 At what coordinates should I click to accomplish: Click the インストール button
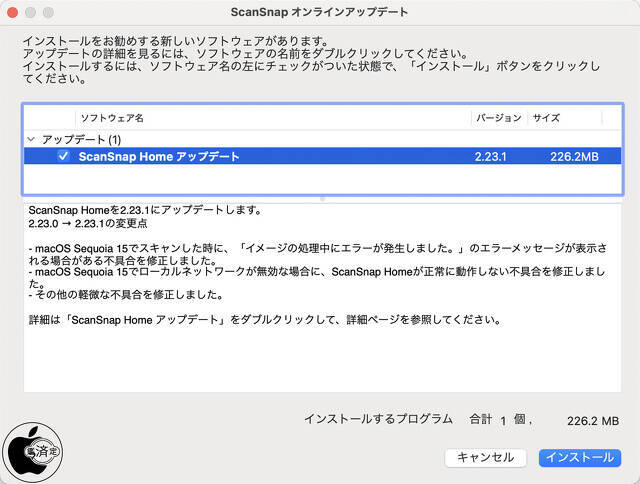(x=580, y=457)
